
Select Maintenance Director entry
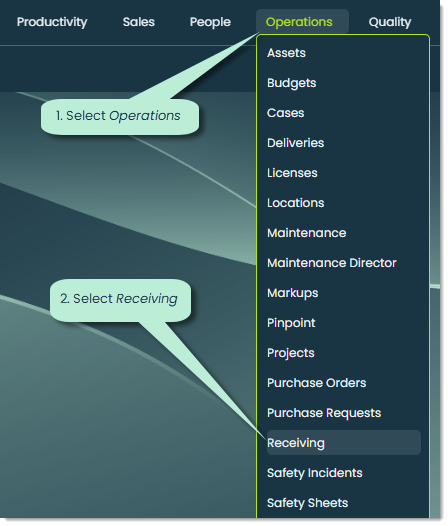332,263
